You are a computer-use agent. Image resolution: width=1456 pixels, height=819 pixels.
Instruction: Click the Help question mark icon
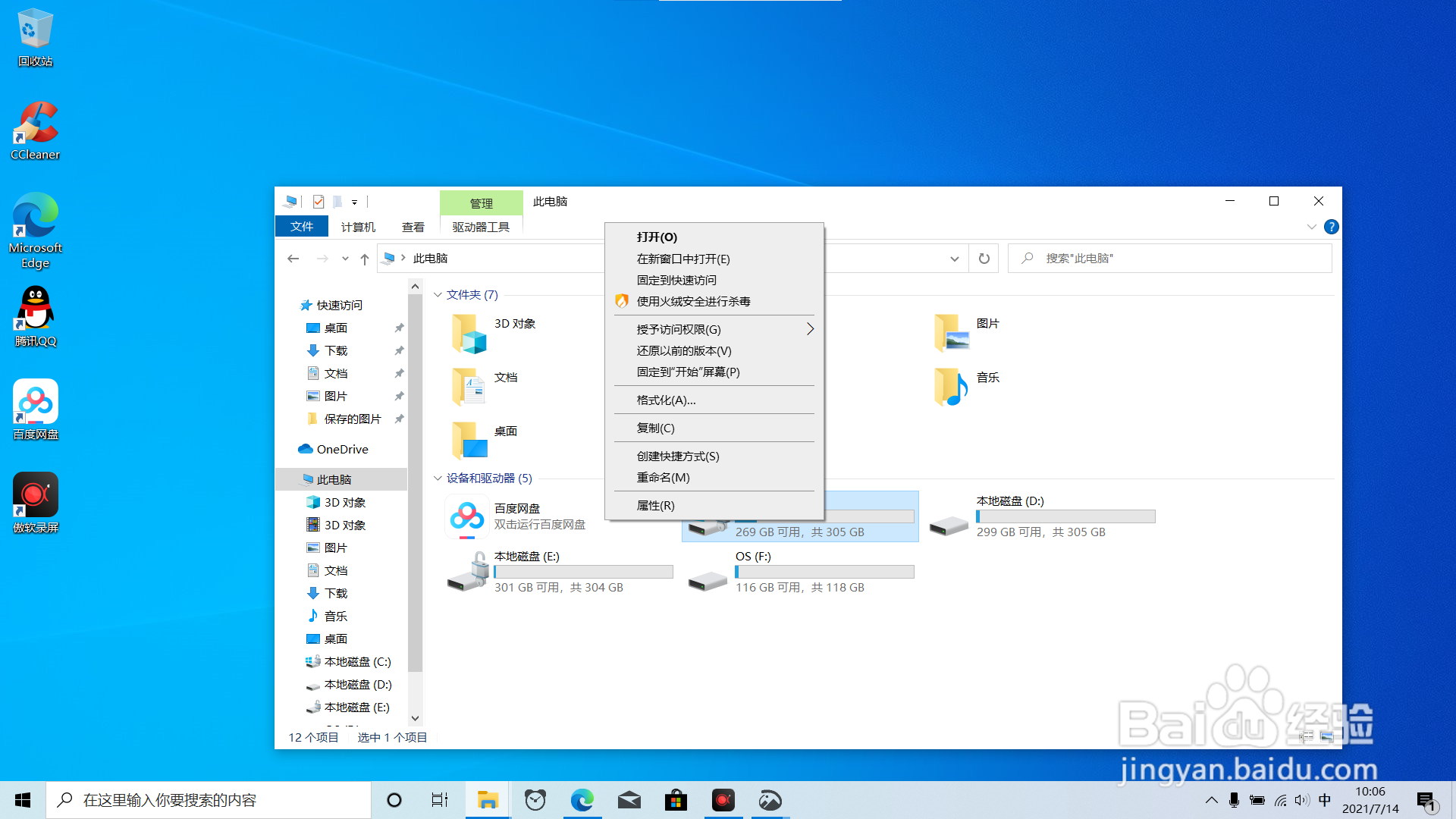(x=1331, y=227)
